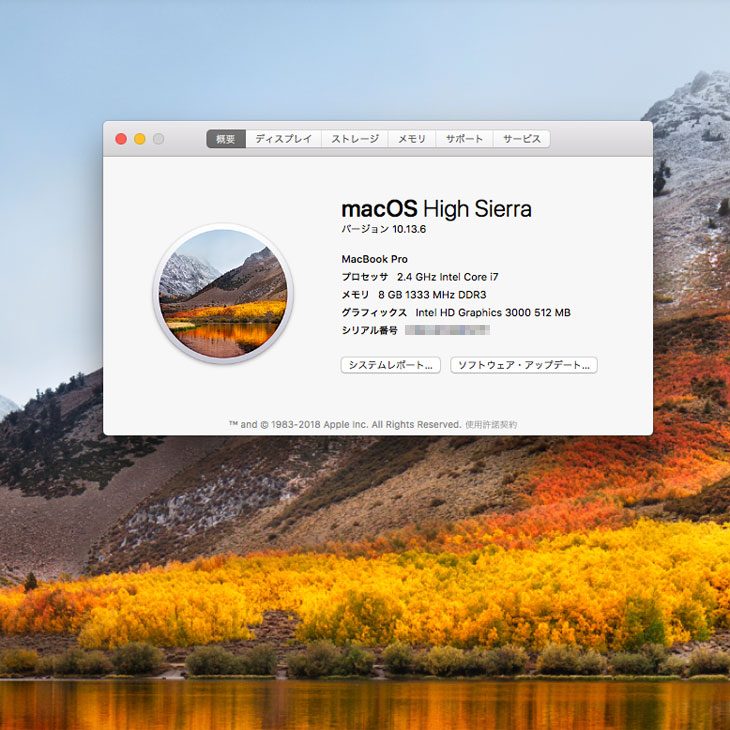Switch to the 概要 tab
Viewport: 730px width, 730px height.
226,139
